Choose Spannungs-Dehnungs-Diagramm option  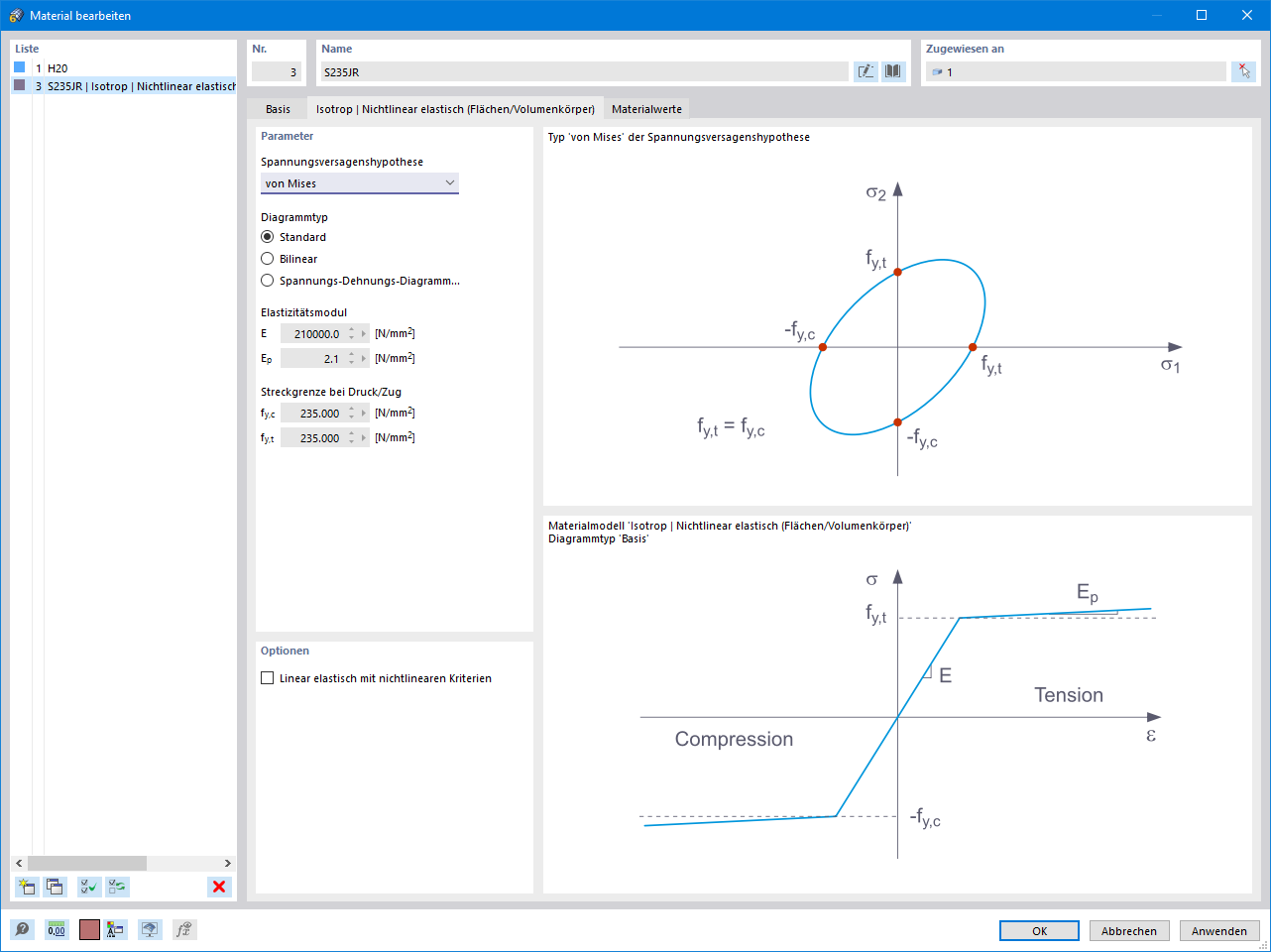tap(268, 281)
